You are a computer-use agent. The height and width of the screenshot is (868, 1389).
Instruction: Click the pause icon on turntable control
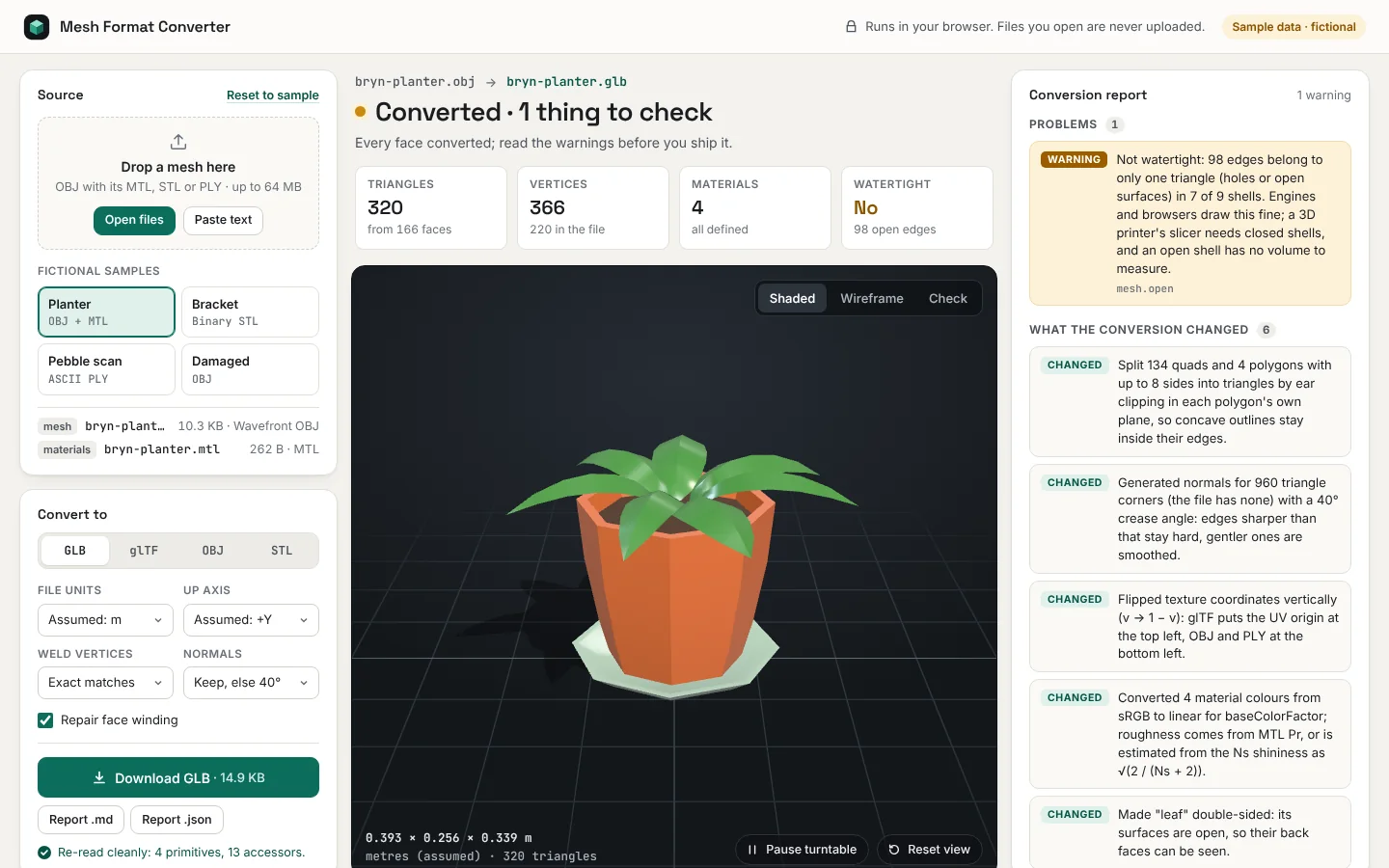(752, 850)
